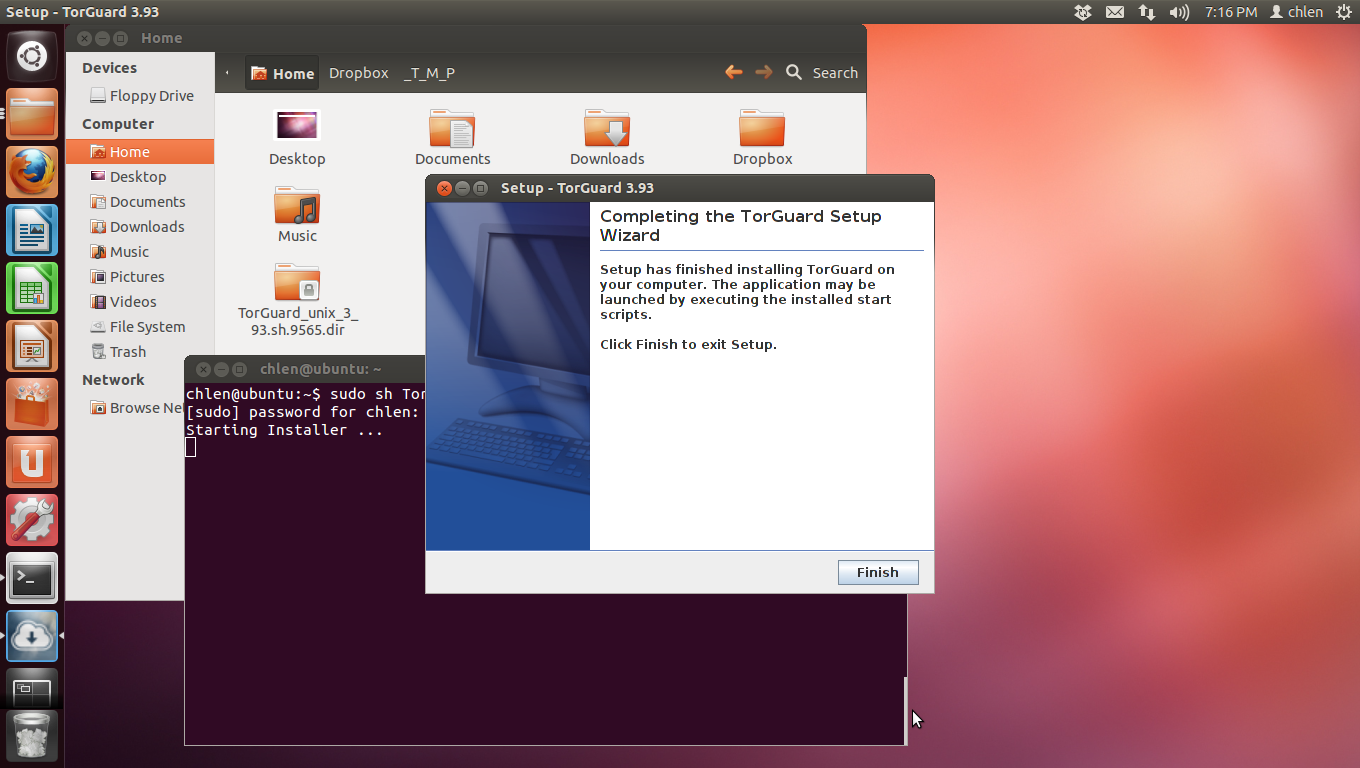Click the path bar left scroll arrow
This screenshot has width=1360, height=768.
click(228, 73)
